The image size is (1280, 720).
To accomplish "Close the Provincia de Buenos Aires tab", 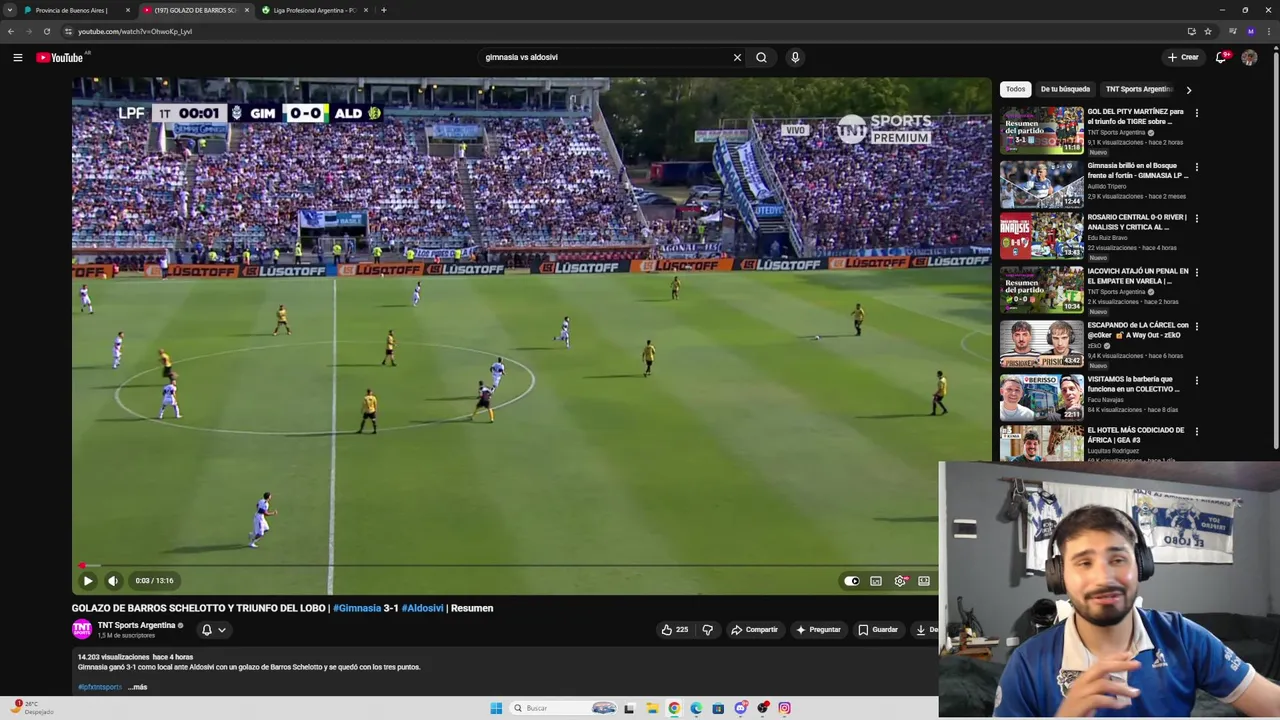I will [128, 10].
